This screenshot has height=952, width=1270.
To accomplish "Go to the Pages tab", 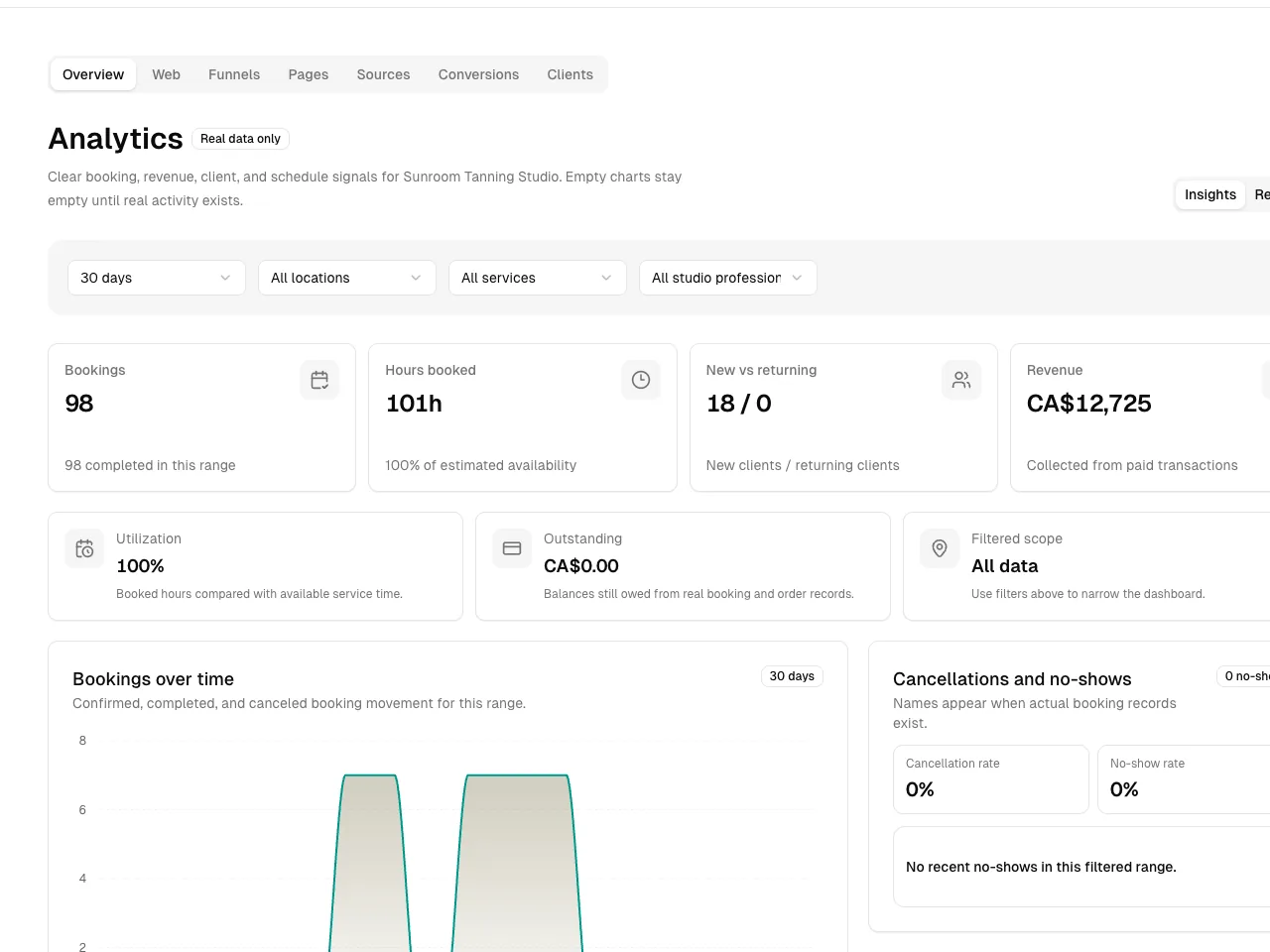I will point(309,74).
